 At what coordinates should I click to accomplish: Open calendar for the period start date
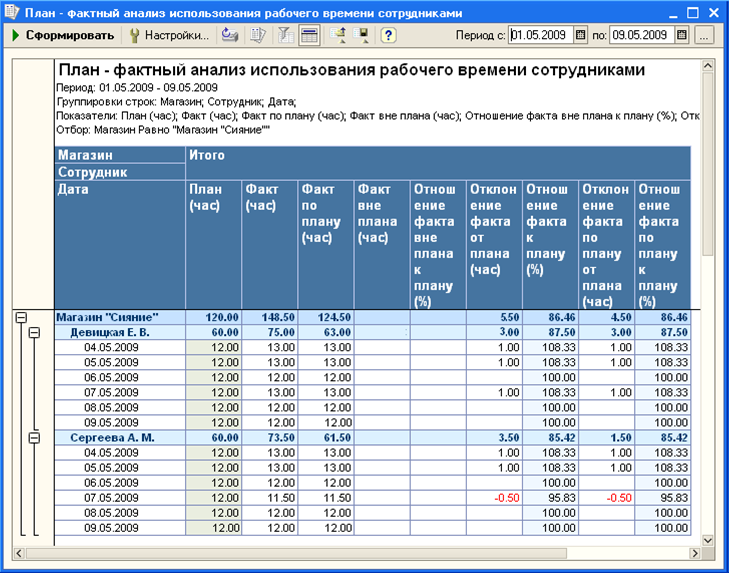[580, 35]
